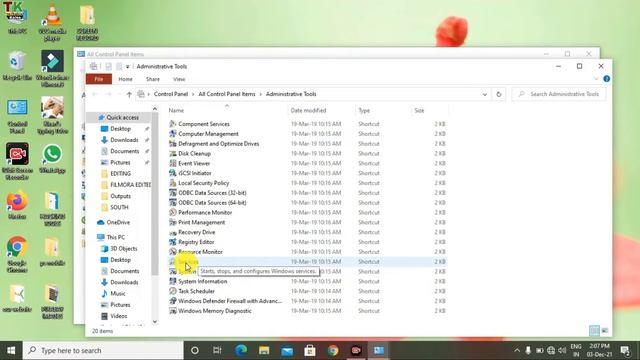Image resolution: width=640 pixels, height=360 pixels.
Task: Select the Print Management icon
Action: [x=173, y=222]
